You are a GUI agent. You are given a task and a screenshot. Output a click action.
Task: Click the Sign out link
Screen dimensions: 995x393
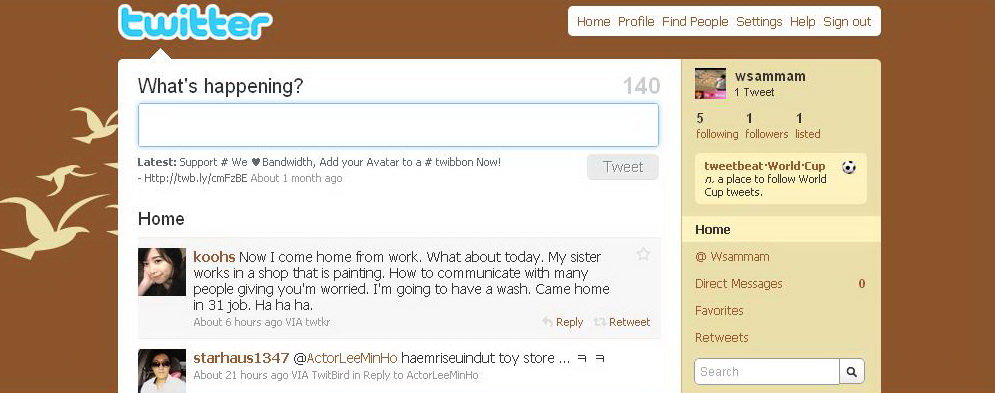[847, 22]
